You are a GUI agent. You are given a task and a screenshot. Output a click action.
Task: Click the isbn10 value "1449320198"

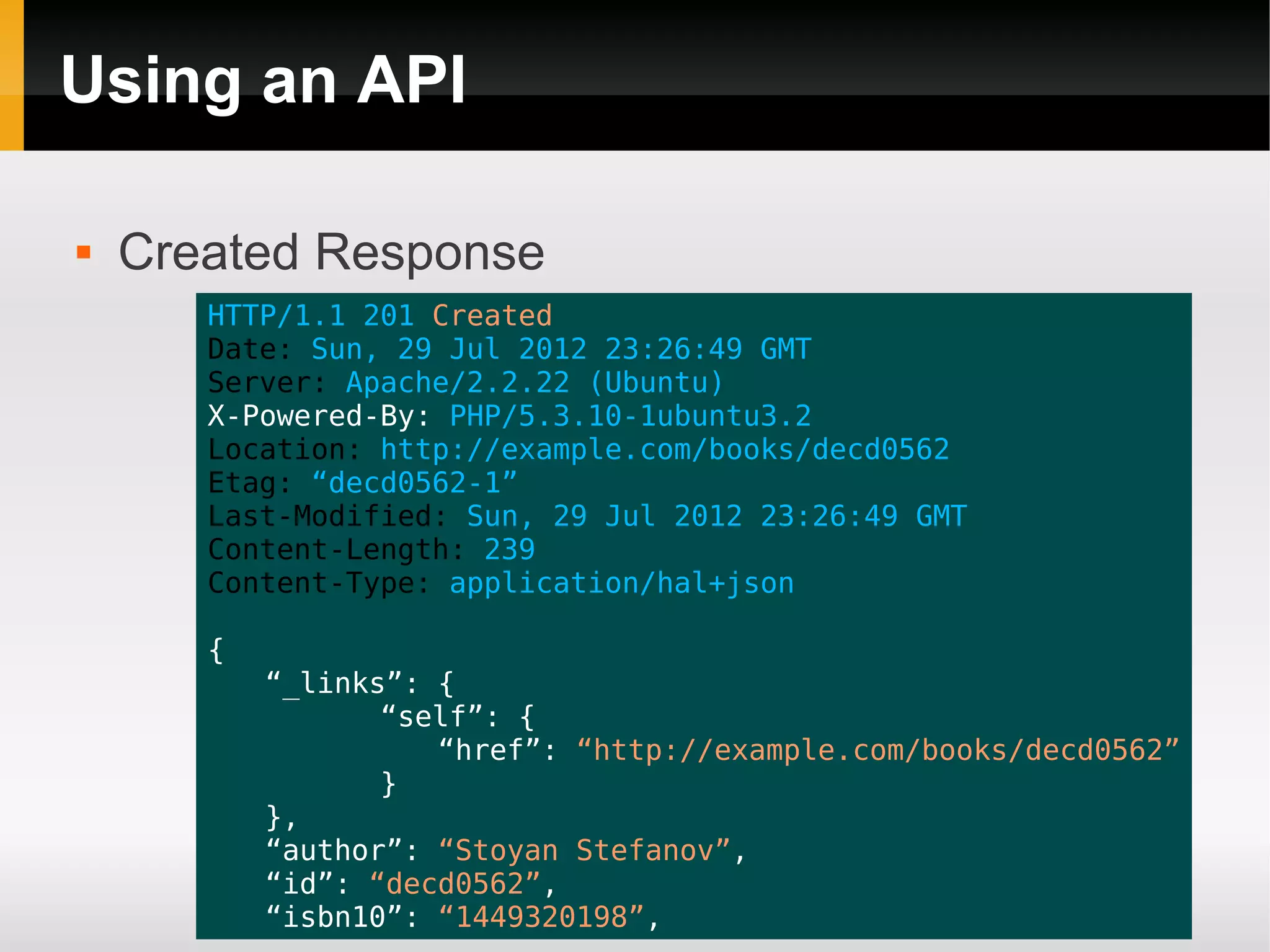[x=541, y=918]
